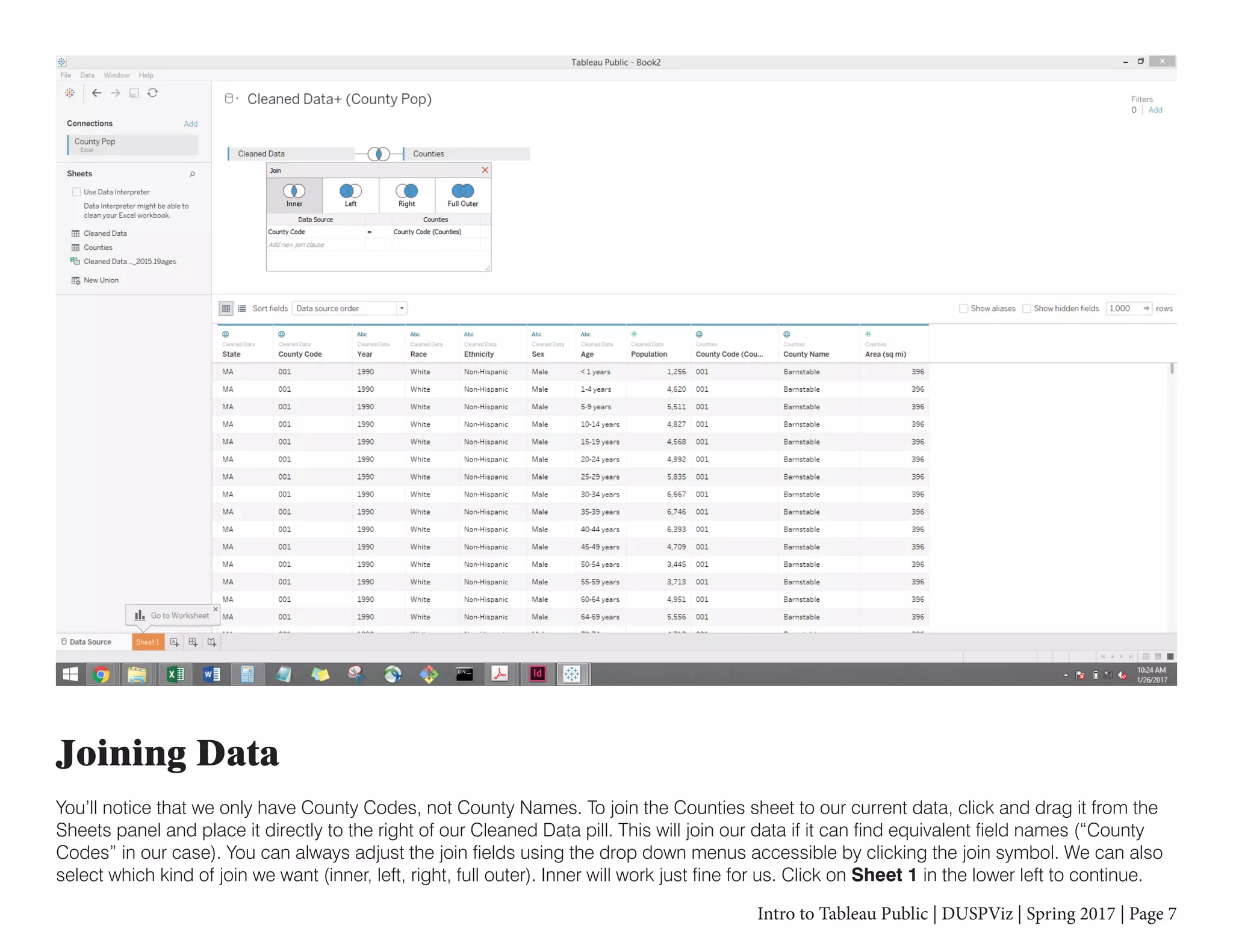Click the data grid vertical scrollbar

1172,369
